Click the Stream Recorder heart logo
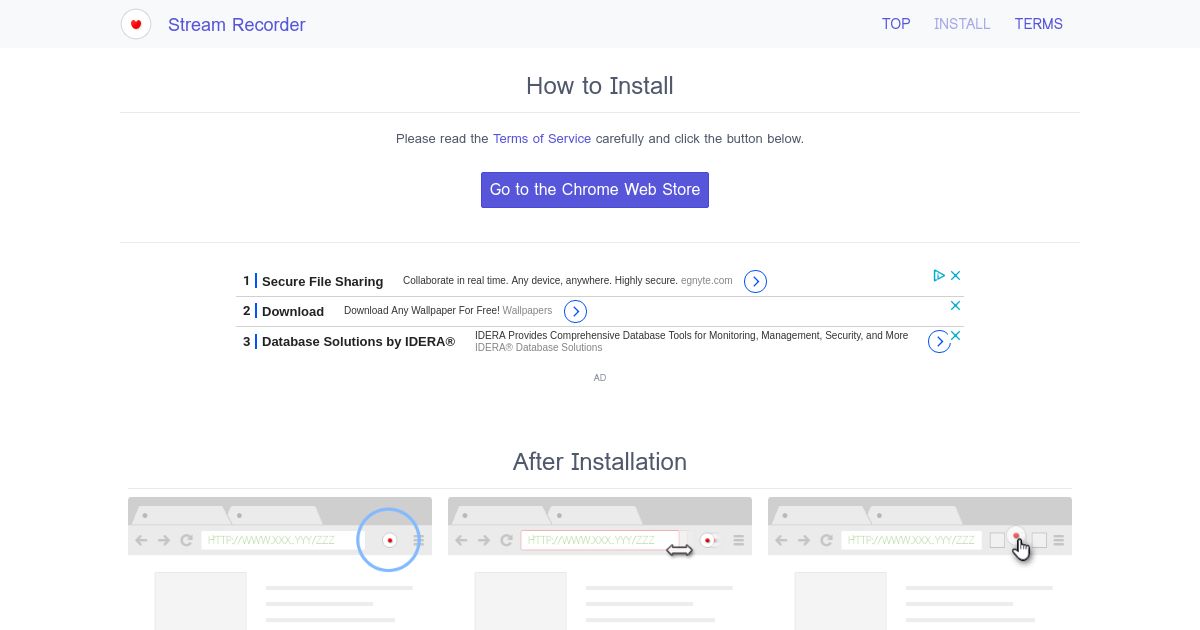Viewport: 1200px width, 630px height. point(136,24)
